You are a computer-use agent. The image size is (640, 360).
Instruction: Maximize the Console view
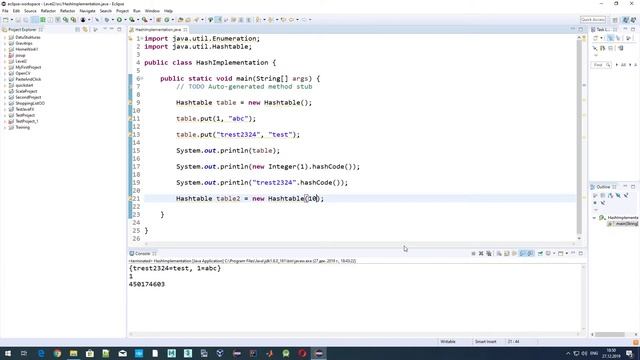(581, 253)
